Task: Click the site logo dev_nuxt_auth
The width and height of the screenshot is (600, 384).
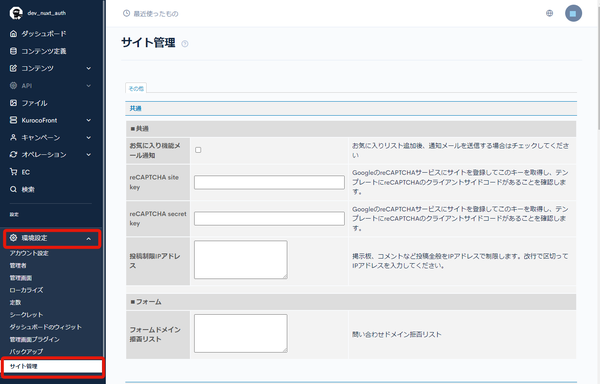Action: 16,13
